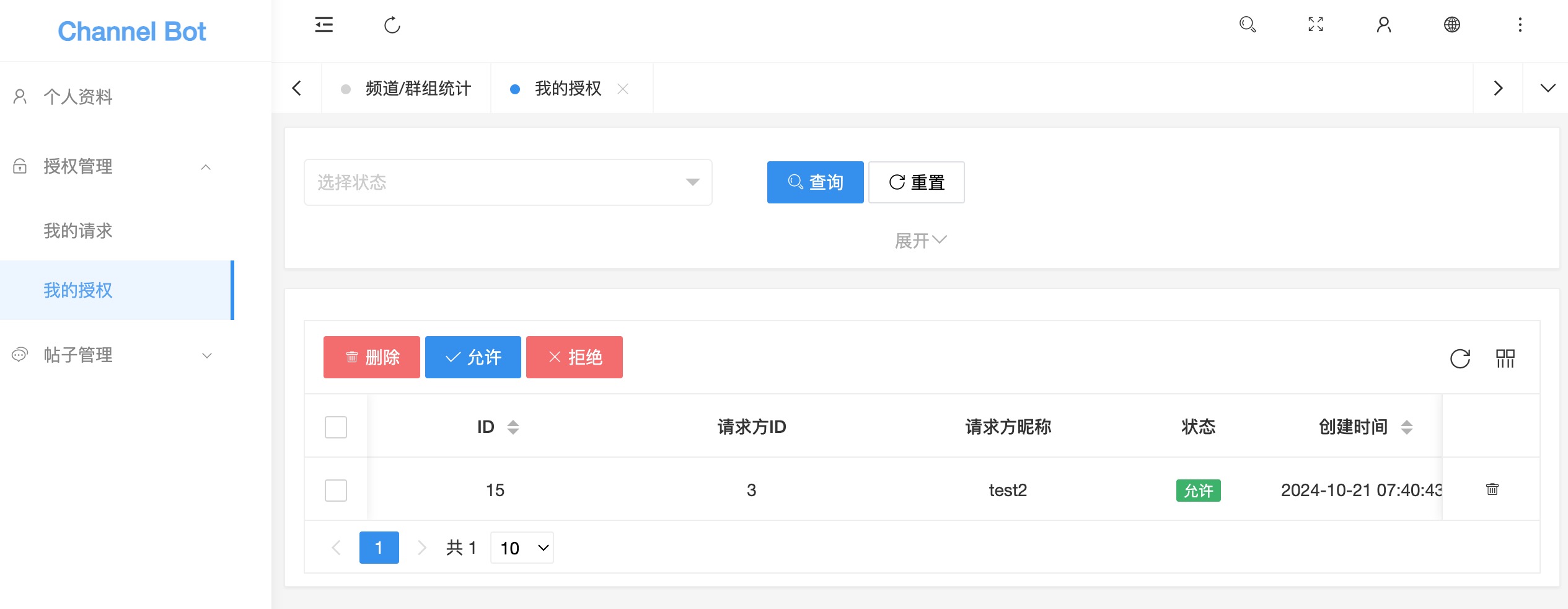Image resolution: width=1568 pixels, height=609 pixels.
Task: Collapse the sidebar with the menu fold icon
Action: 324,25
